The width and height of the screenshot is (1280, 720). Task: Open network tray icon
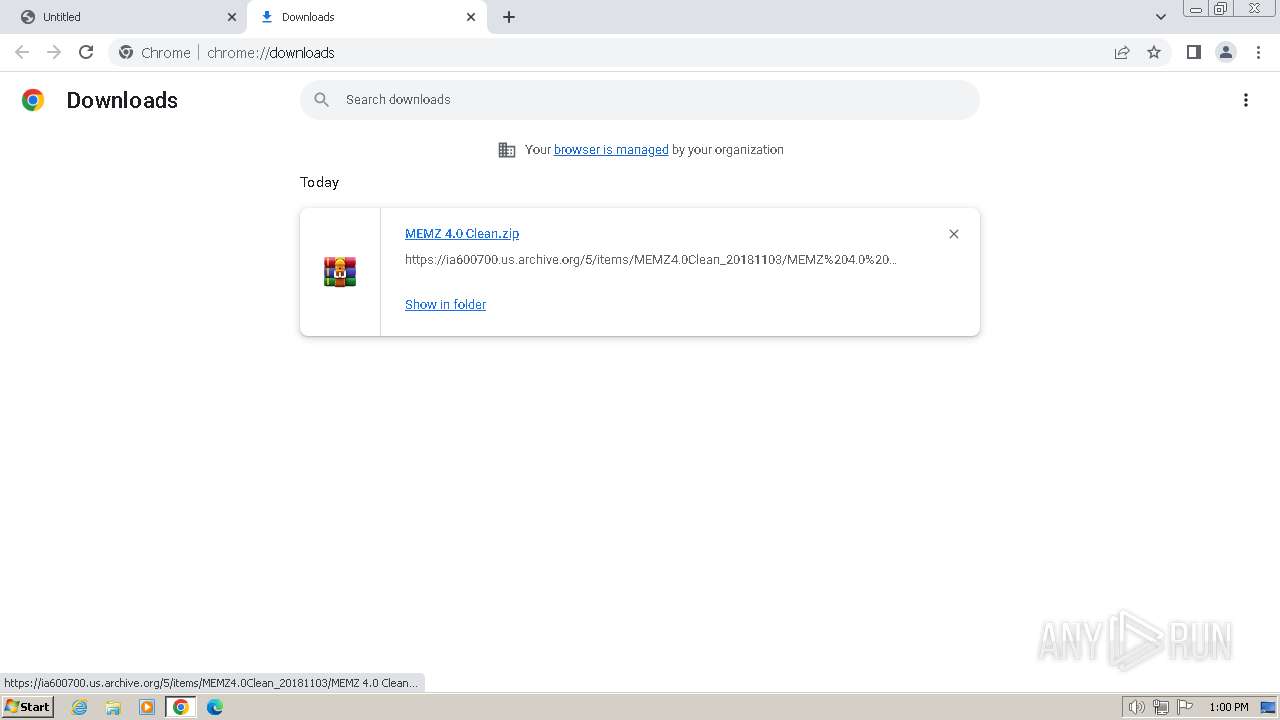1161,707
